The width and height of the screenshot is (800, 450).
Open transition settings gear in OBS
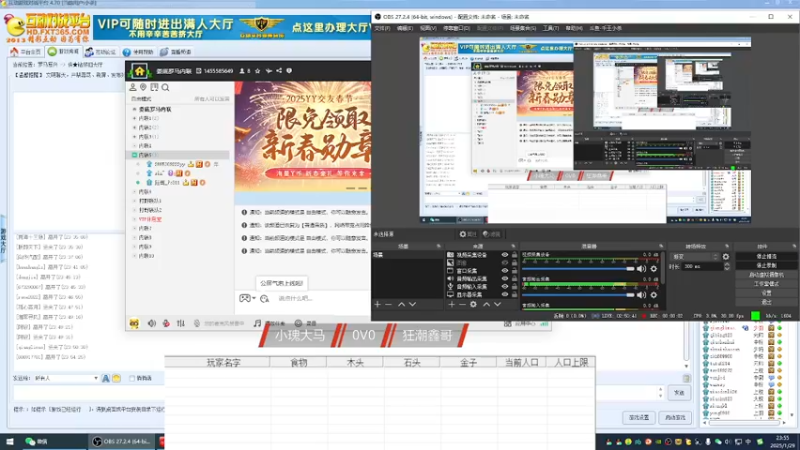(726, 257)
